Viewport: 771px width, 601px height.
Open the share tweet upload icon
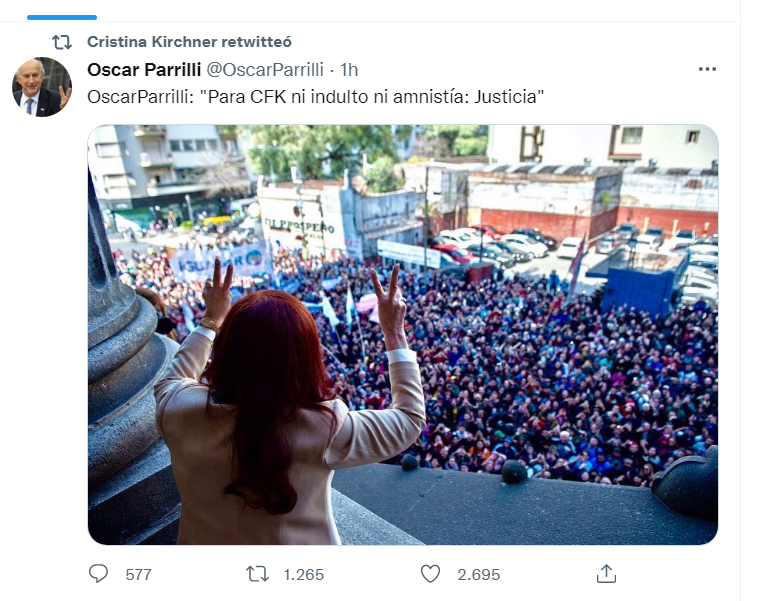(x=606, y=573)
